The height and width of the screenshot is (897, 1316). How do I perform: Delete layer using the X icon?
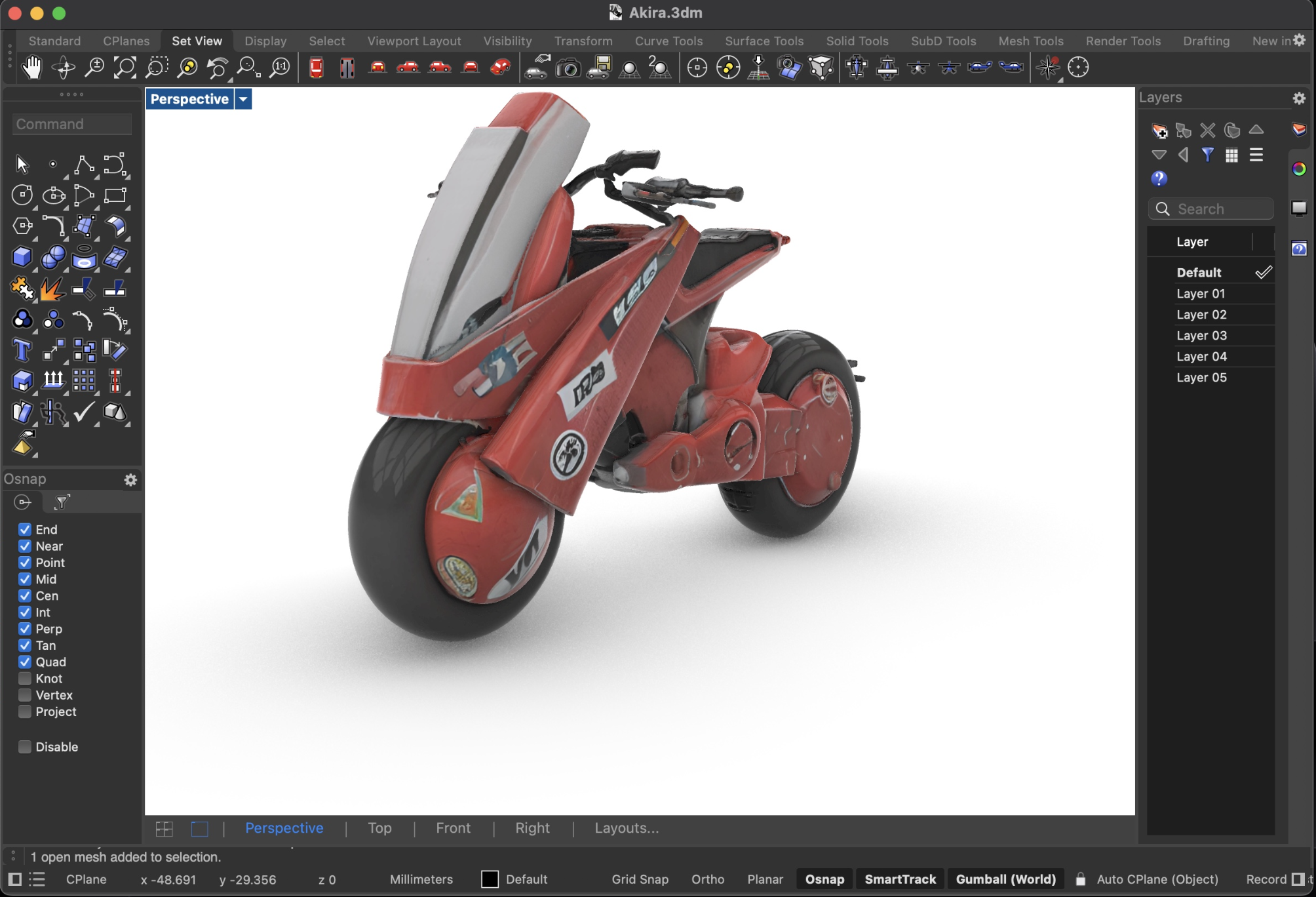point(1207,130)
